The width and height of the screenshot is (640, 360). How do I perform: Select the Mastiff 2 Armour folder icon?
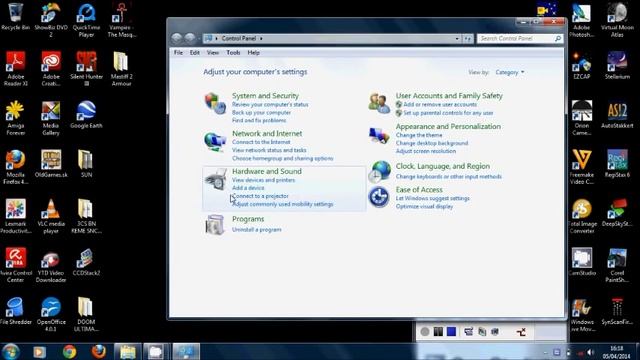pos(121,69)
